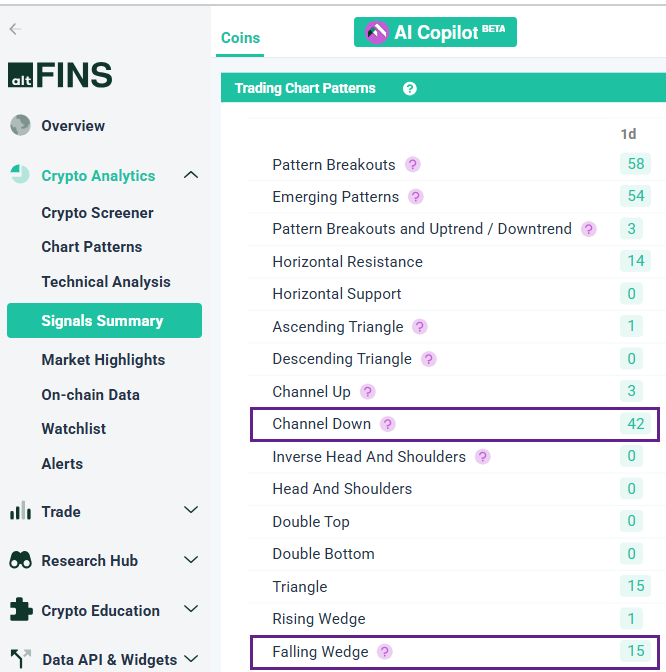Click the help icon beside Ascending Triangle
The width and height of the screenshot is (666, 672).
coord(420,327)
